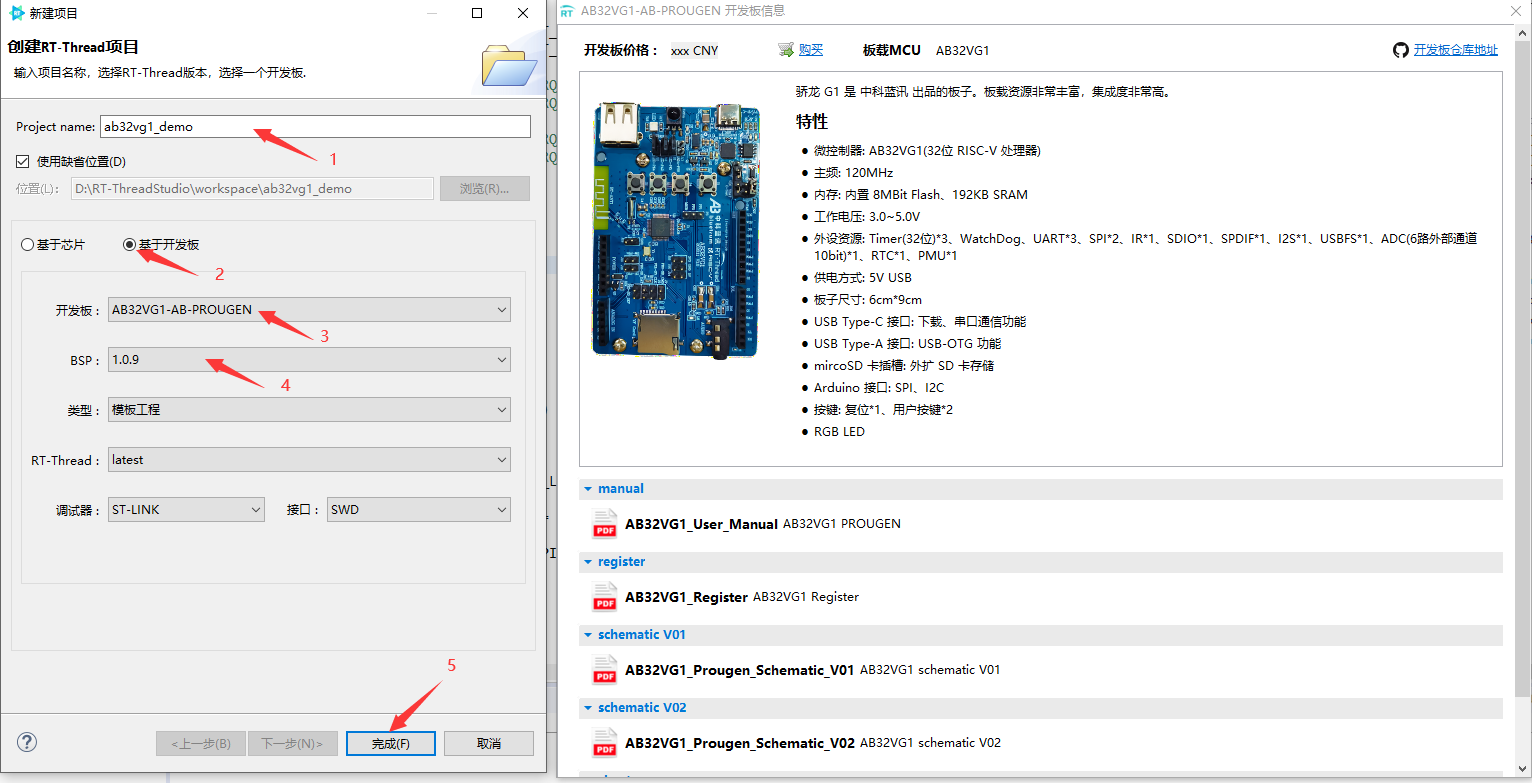Click the folder icon in the wizard header
The height and width of the screenshot is (783, 1532).
tap(510, 64)
